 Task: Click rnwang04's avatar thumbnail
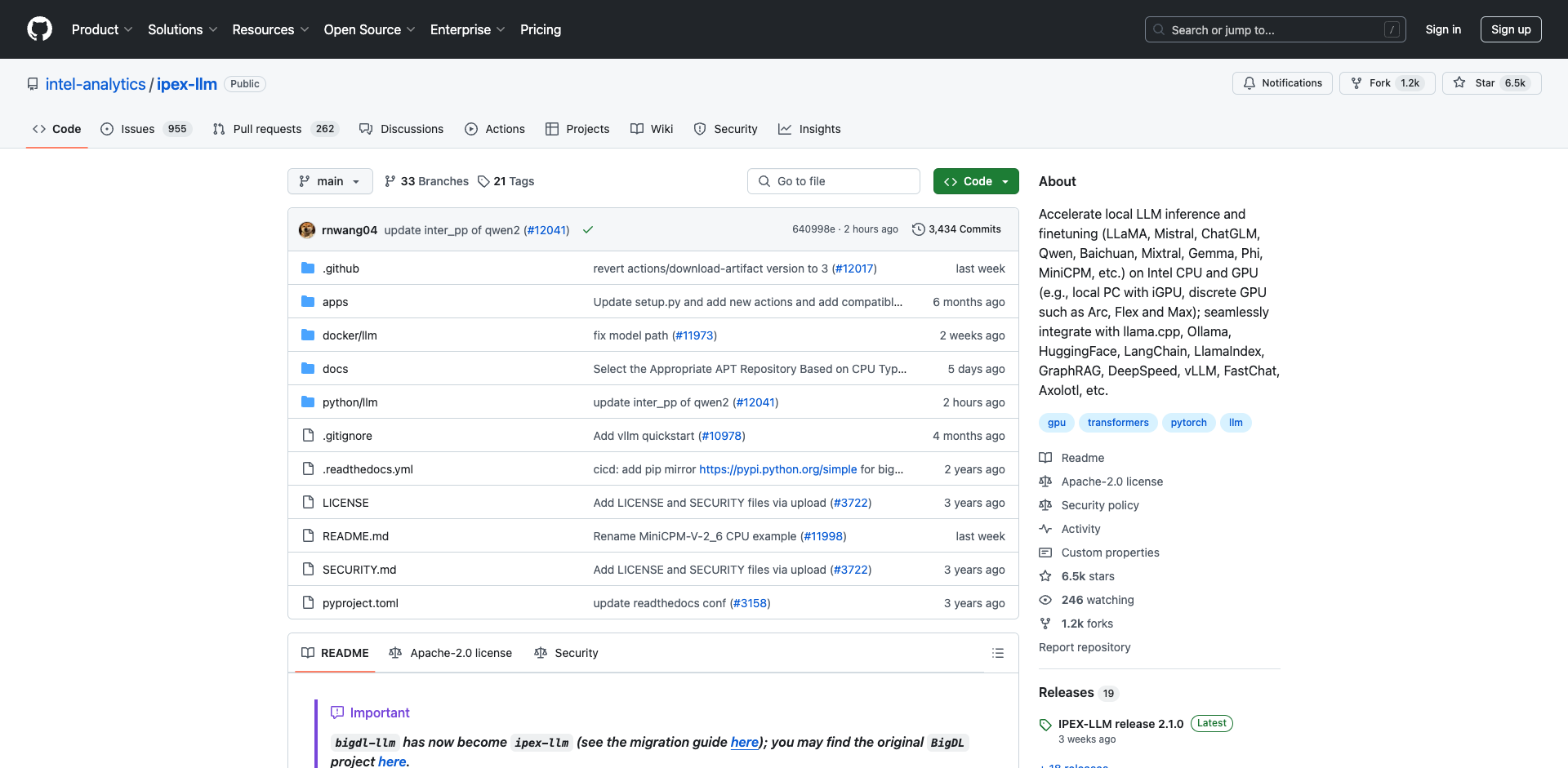[307, 230]
